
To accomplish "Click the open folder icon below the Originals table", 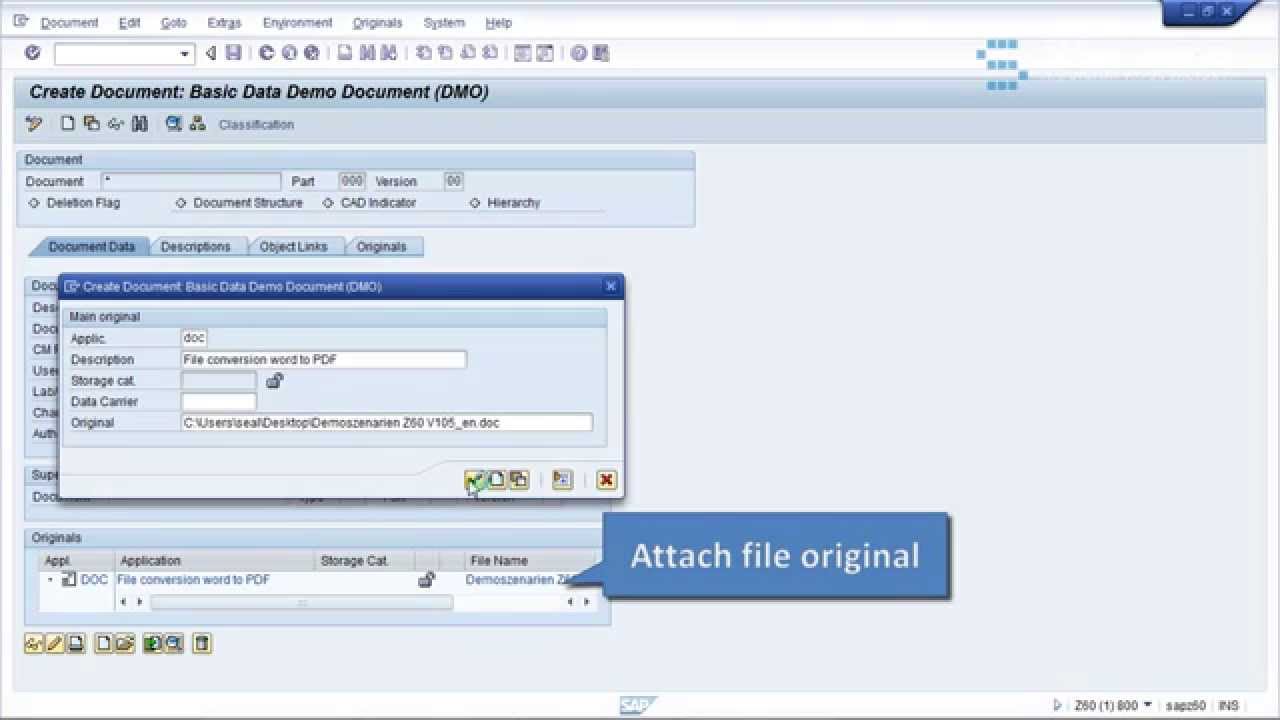I will tap(124, 643).
